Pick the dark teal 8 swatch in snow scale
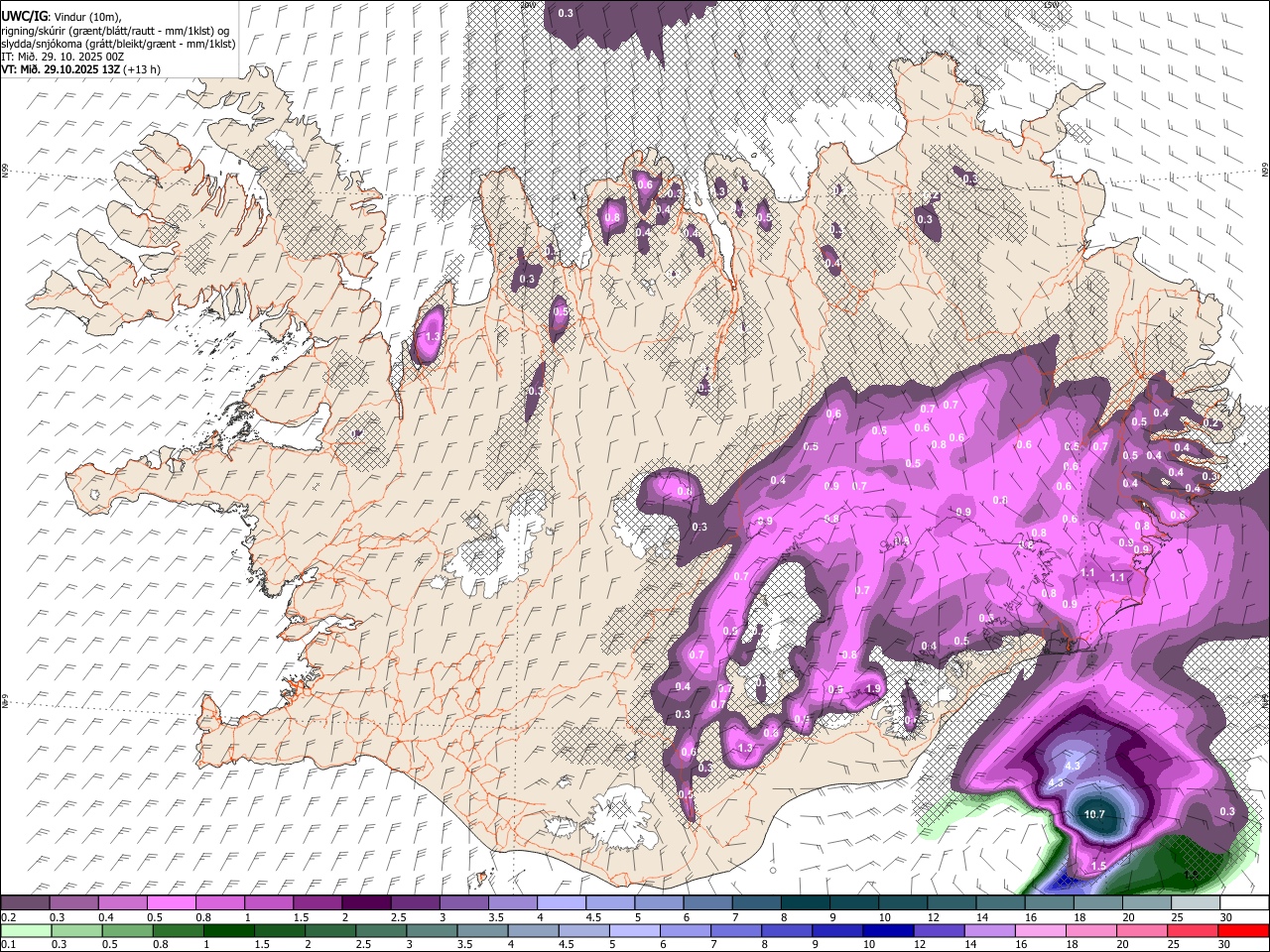This screenshot has height=952, width=1270. 805,903
